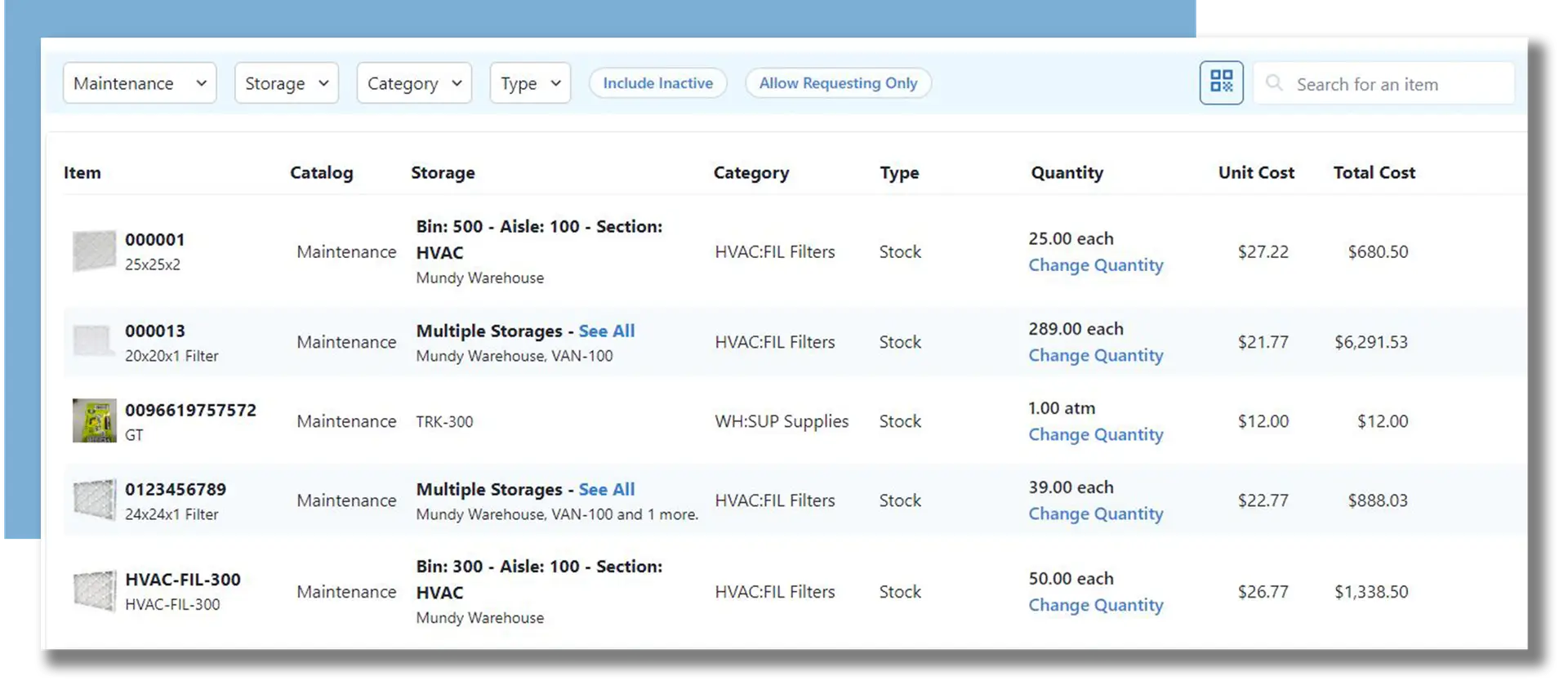Click the 0123456789 24x24x1 filter thumbnail

coord(94,500)
